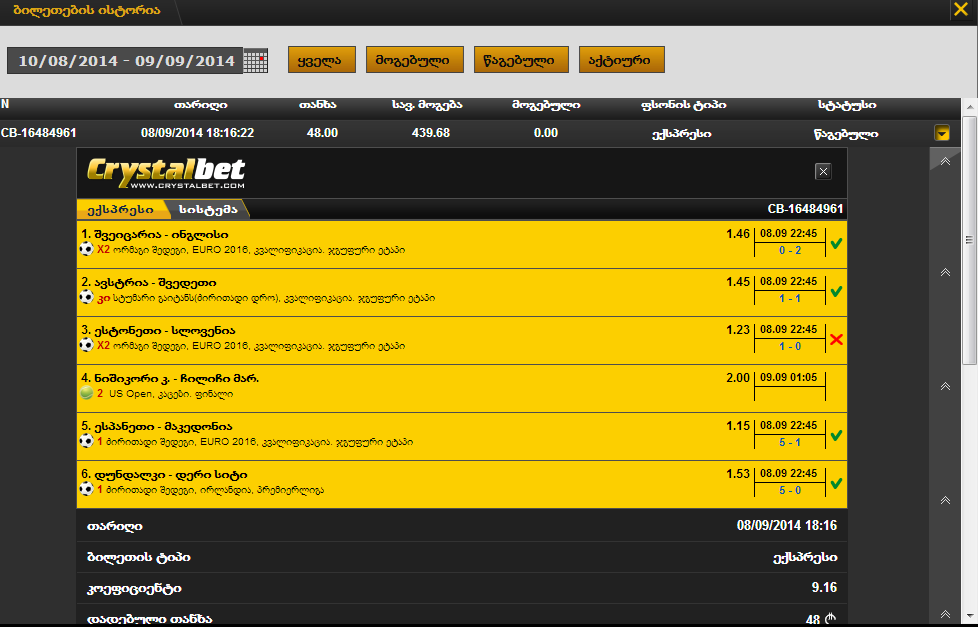This screenshot has width=978, height=627.
Task: Open the calendar date picker icon
Action: 255,61
